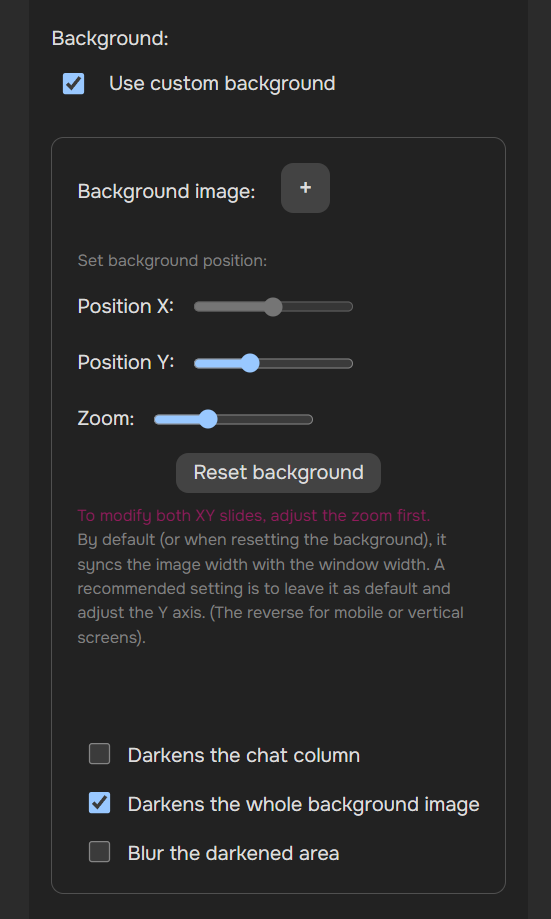Click 'Darkens the whole background image' label text
This screenshot has width=551, height=919.
pos(304,804)
